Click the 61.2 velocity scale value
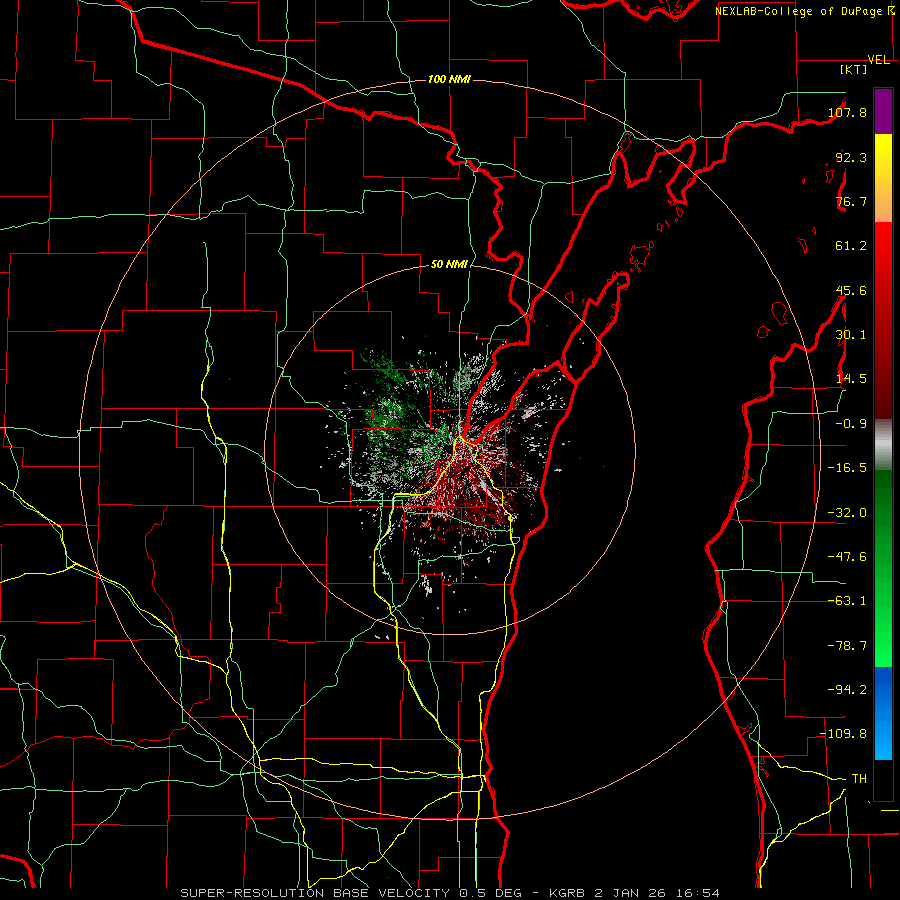This screenshot has height=900, width=900. coord(851,246)
